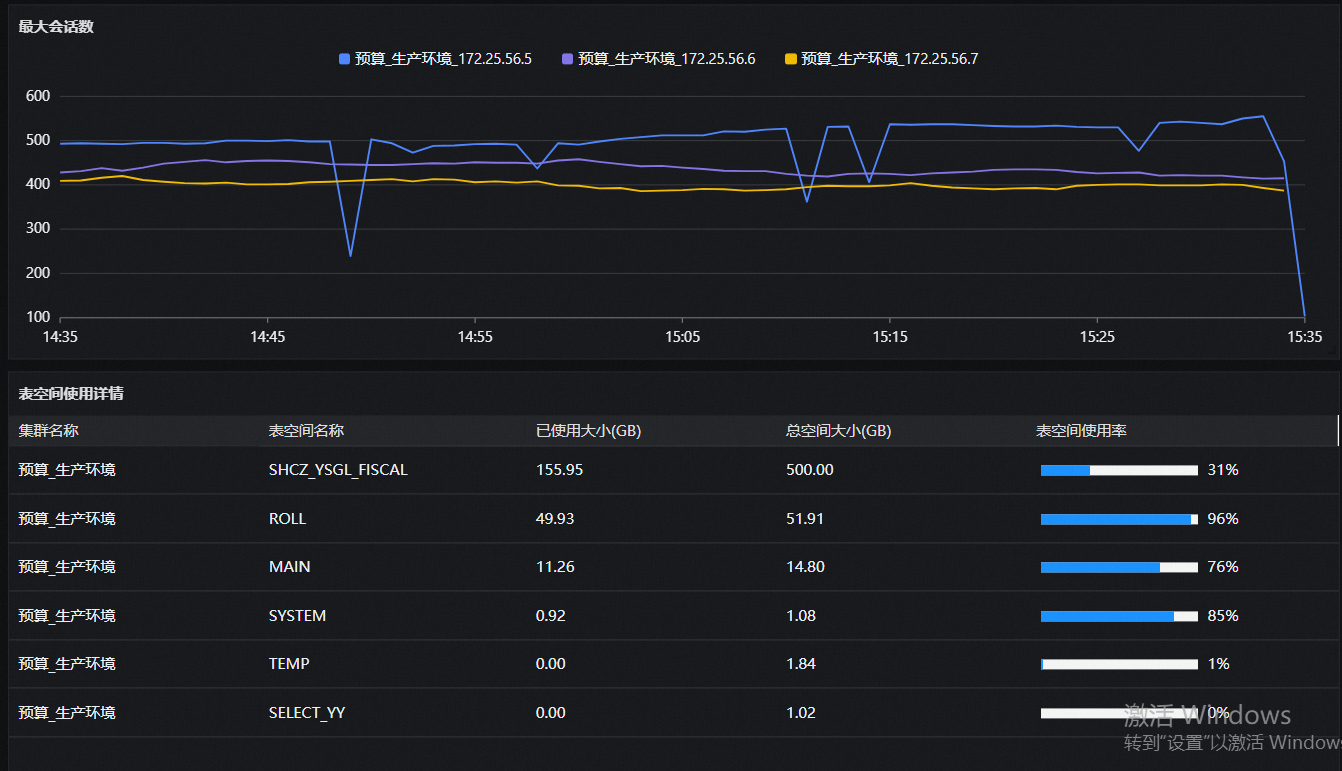The image size is (1342, 771).
Task: Click the 15:05 x-axis time label
Action: [x=683, y=337]
